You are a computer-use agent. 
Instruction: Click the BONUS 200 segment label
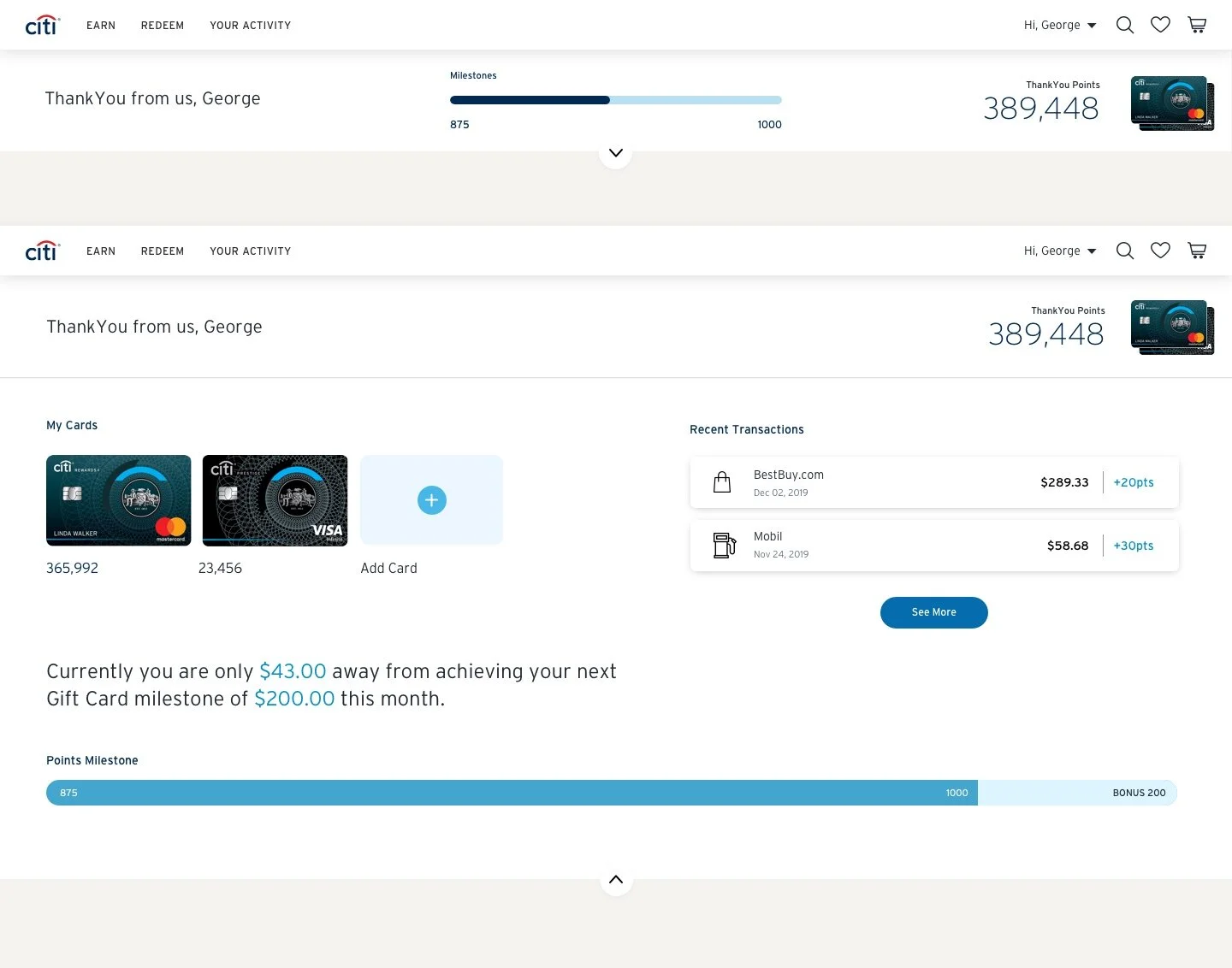[1140, 793]
